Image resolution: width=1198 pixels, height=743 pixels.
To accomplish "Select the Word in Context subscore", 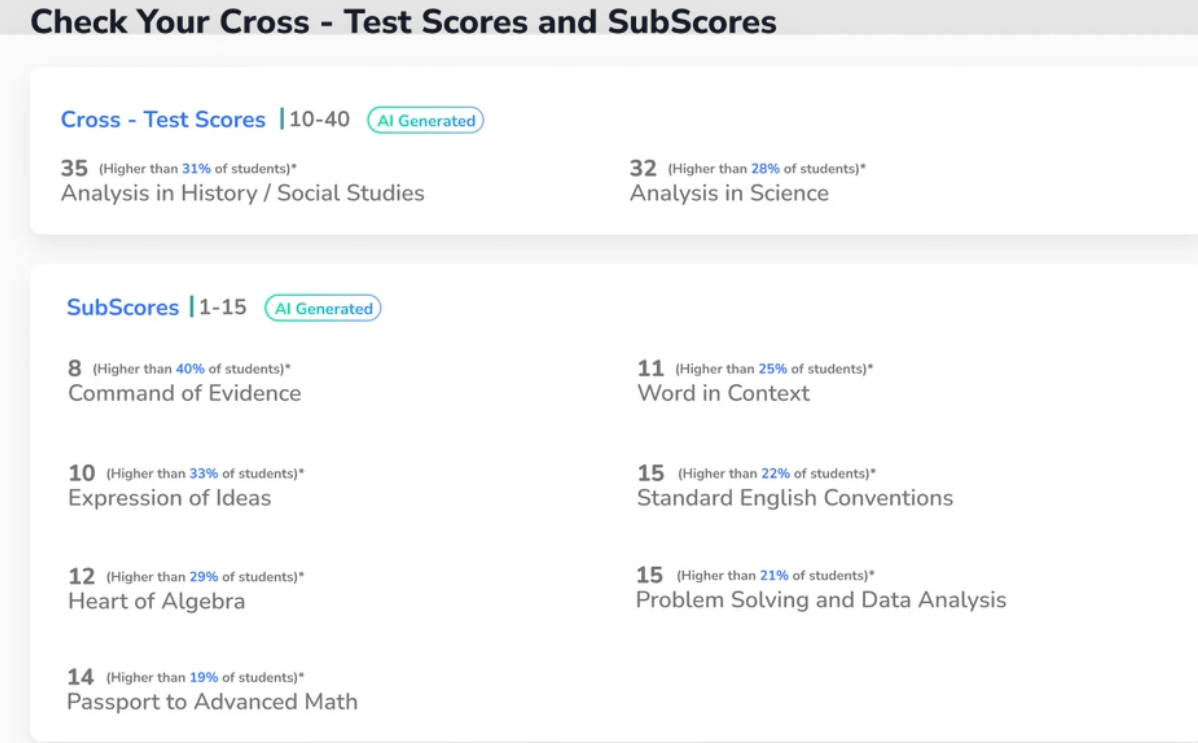I will pyautogui.click(x=723, y=393).
